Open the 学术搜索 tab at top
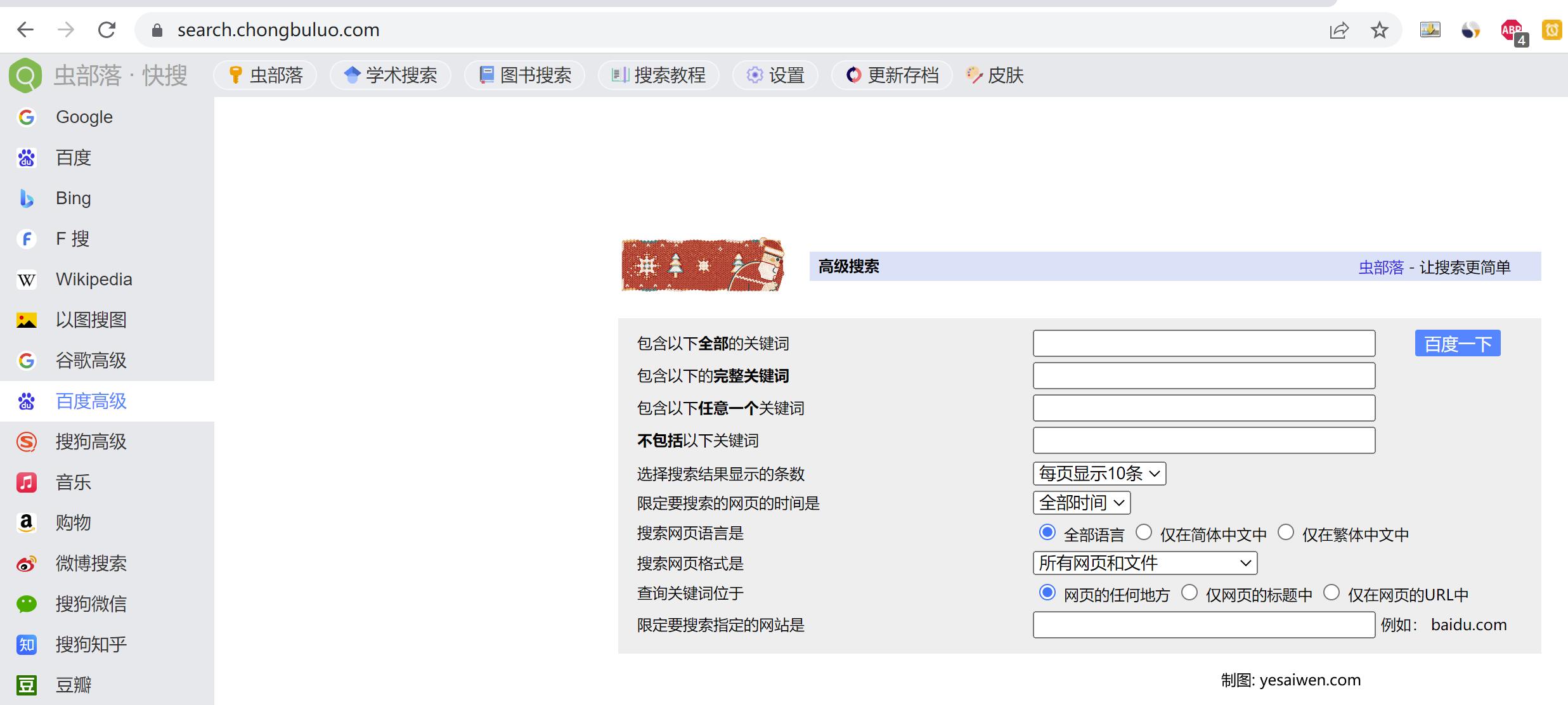Screen dimensions: 1568x705 (389, 75)
